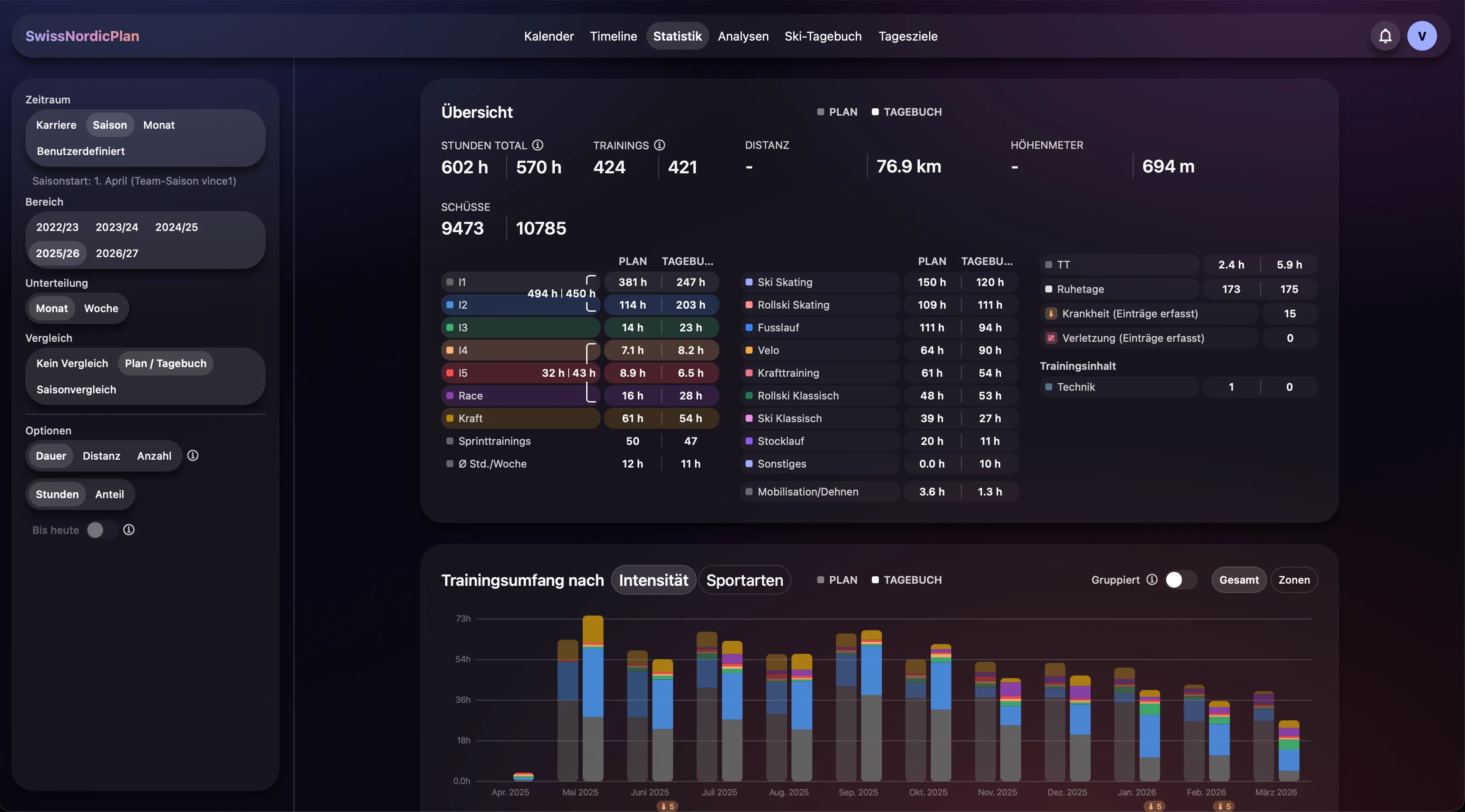Click the I1 intensity row

pos(580,282)
